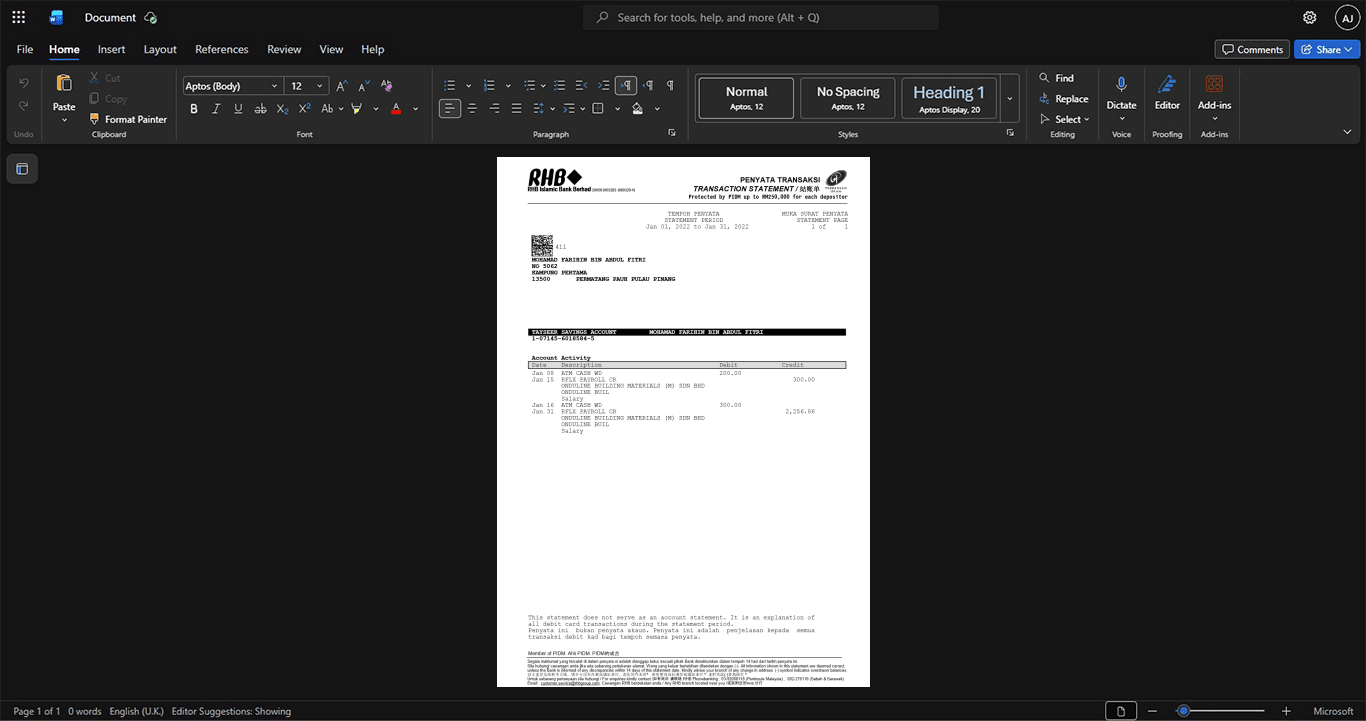Click Replace in Editing group
This screenshot has width=1366, height=721.
pyautogui.click(x=1064, y=99)
